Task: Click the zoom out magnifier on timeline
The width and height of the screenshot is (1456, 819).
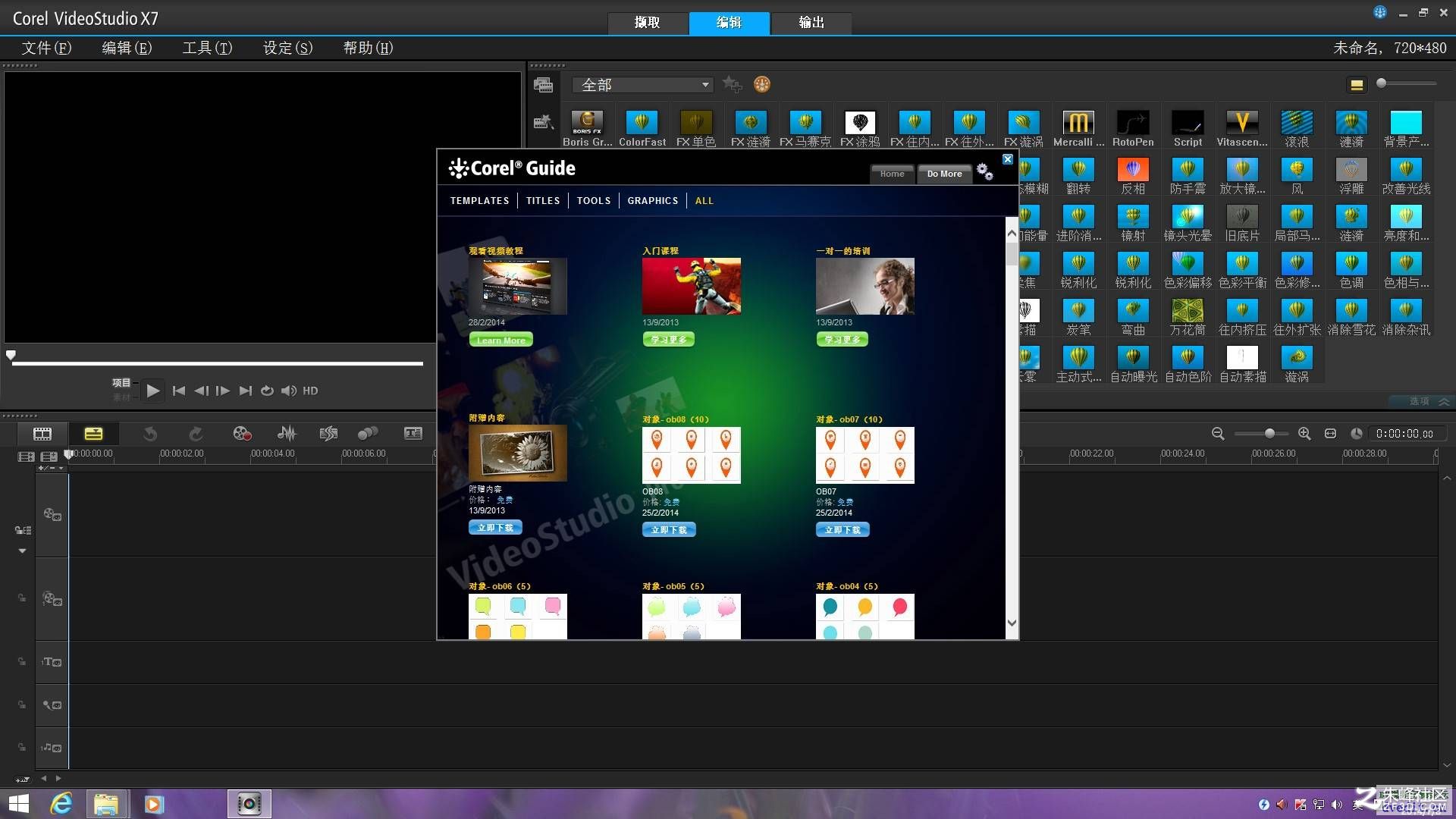Action: [1218, 434]
